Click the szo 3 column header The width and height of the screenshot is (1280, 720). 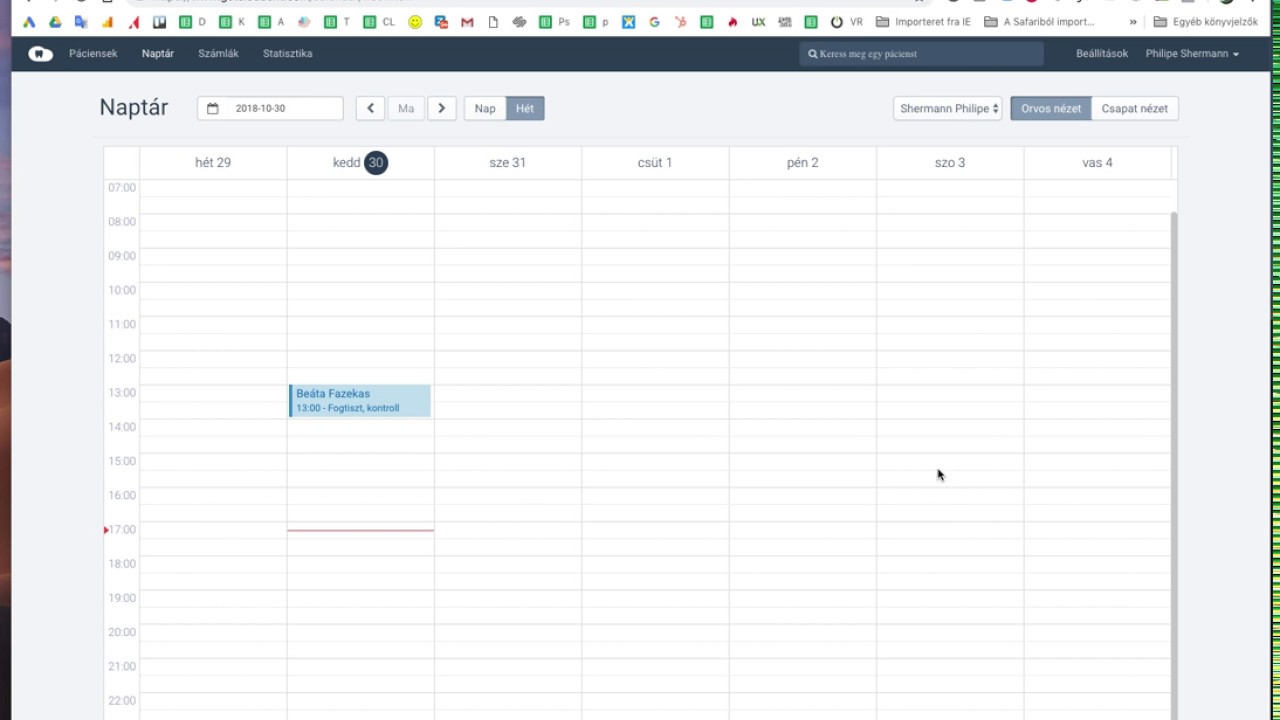click(950, 163)
